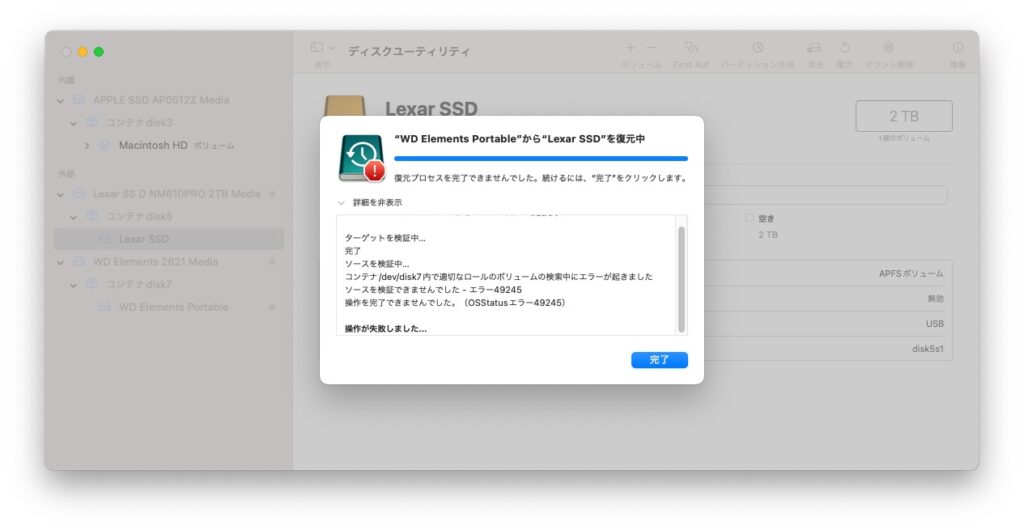Click the ソースを検証できませんでした error line
The image size is (1024, 530).
(433, 290)
